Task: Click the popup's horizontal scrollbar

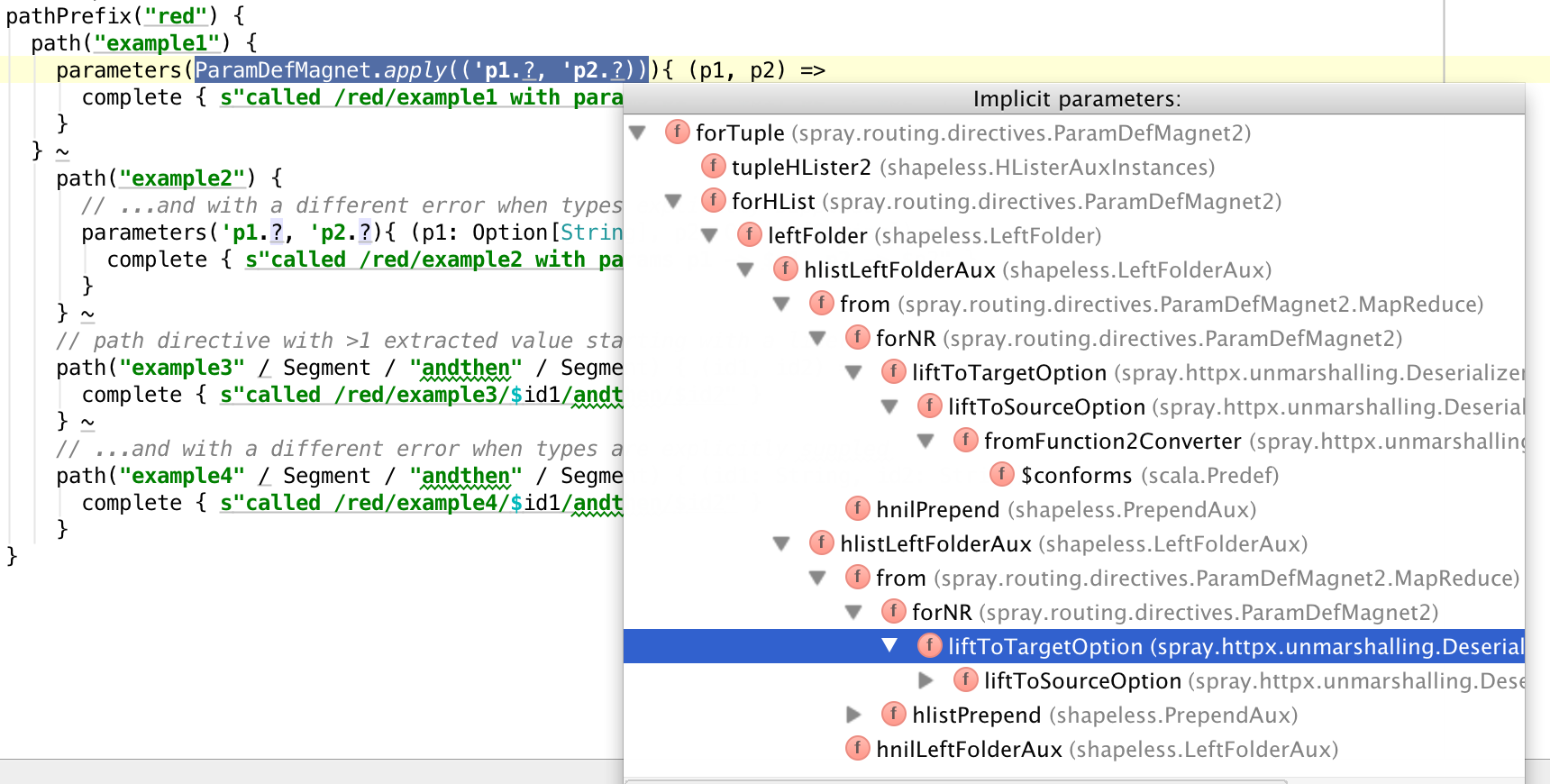Action: tap(955, 780)
